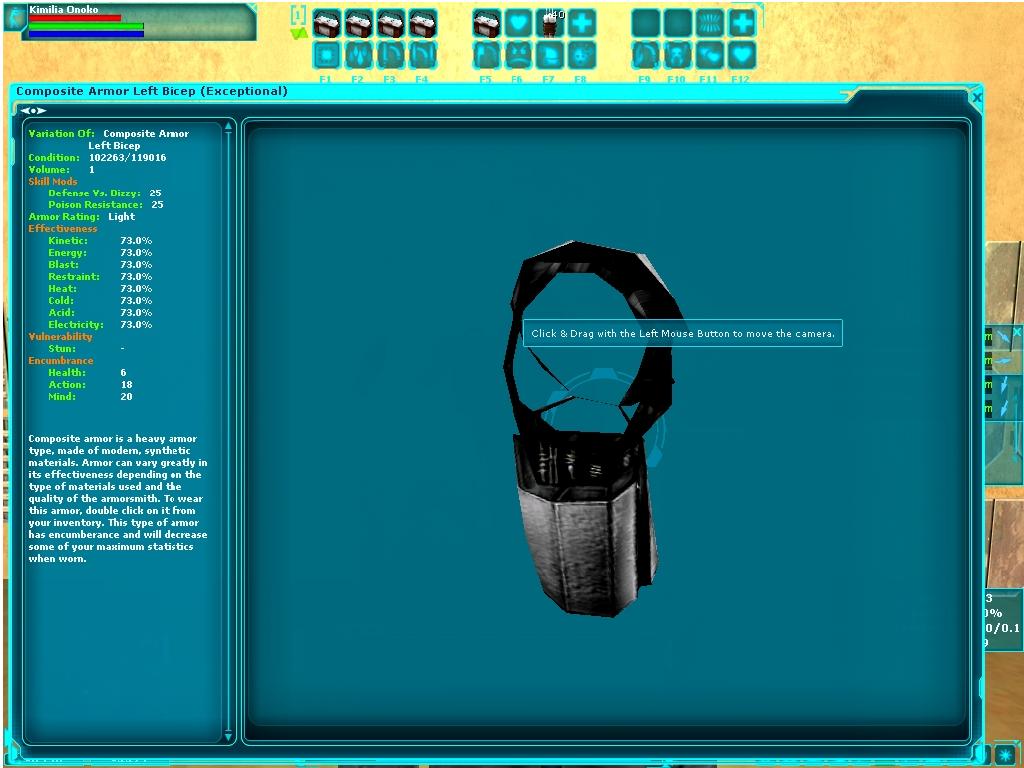The image size is (1024, 768).
Task: Click the Blast 73.0% row
Action: tap(100, 264)
